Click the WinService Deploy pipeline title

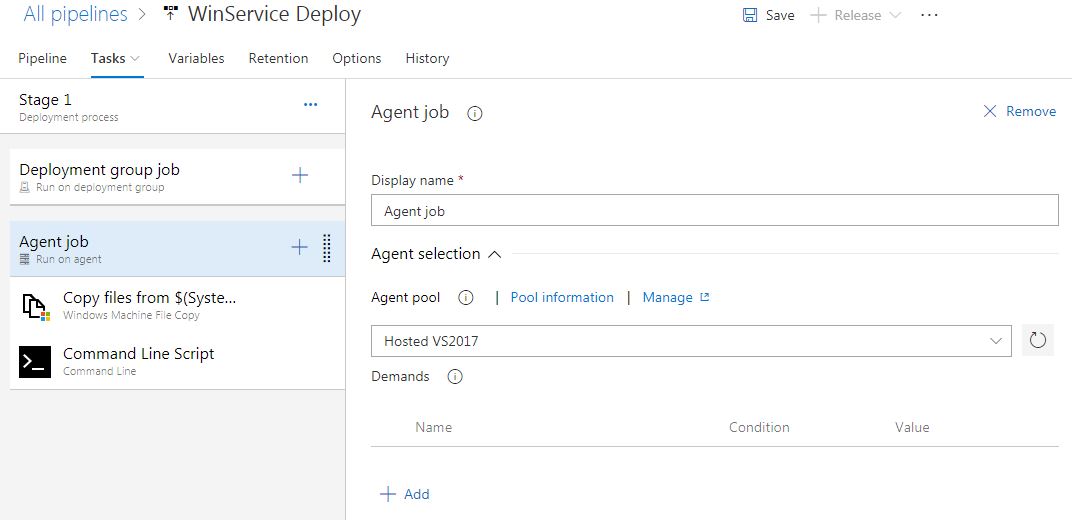click(x=274, y=14)
